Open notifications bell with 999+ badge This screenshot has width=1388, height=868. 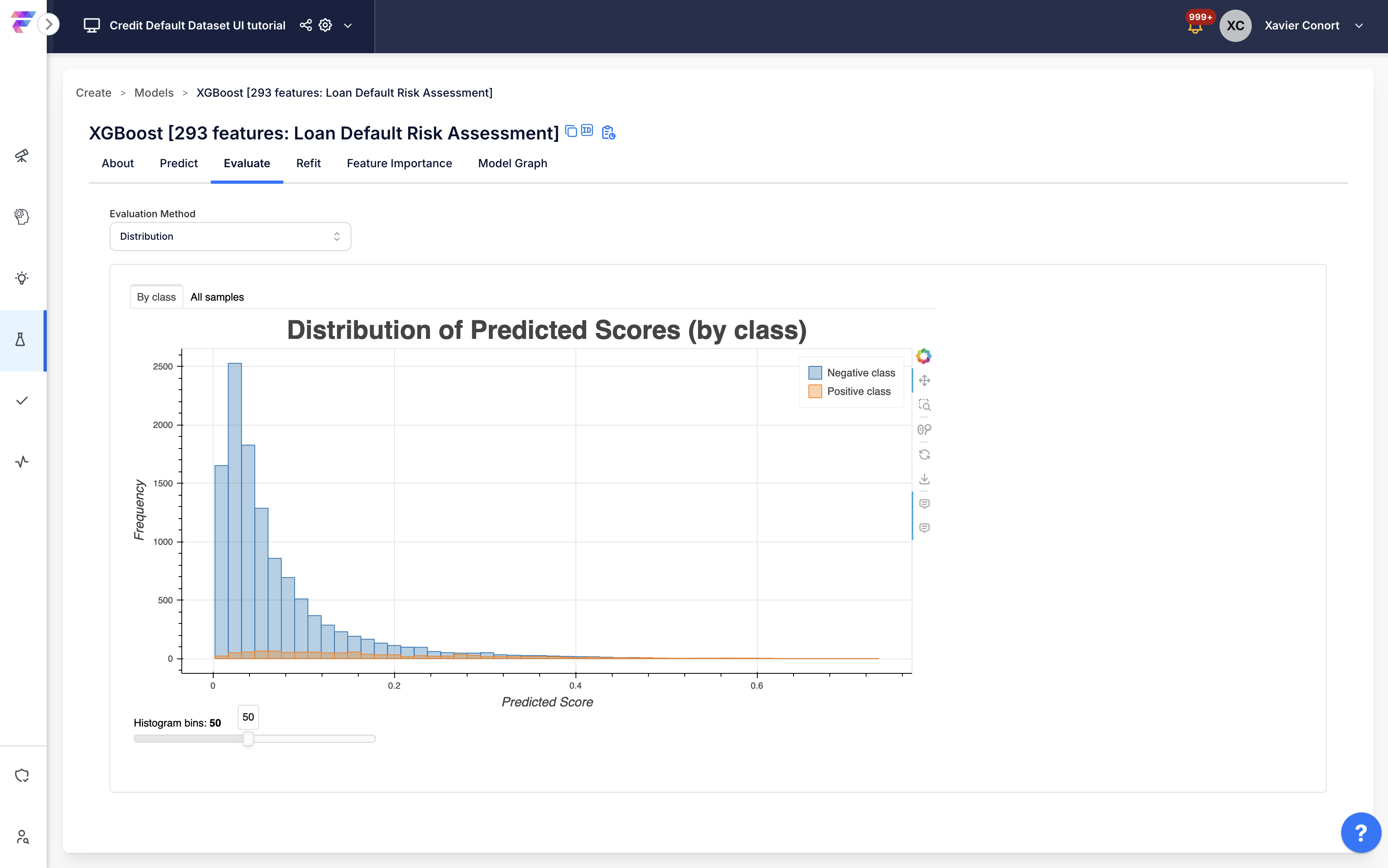click(x=1195, y=27)
